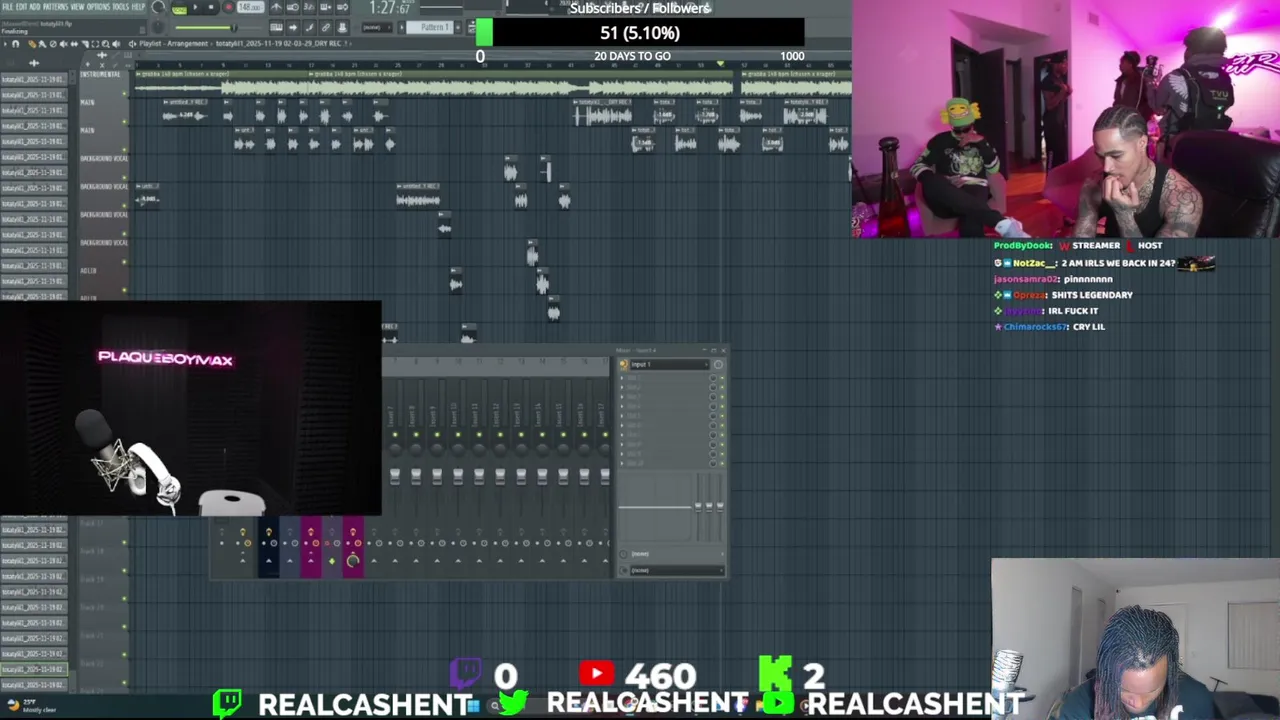Click the 1:27:67 time display

coord(390,8)
